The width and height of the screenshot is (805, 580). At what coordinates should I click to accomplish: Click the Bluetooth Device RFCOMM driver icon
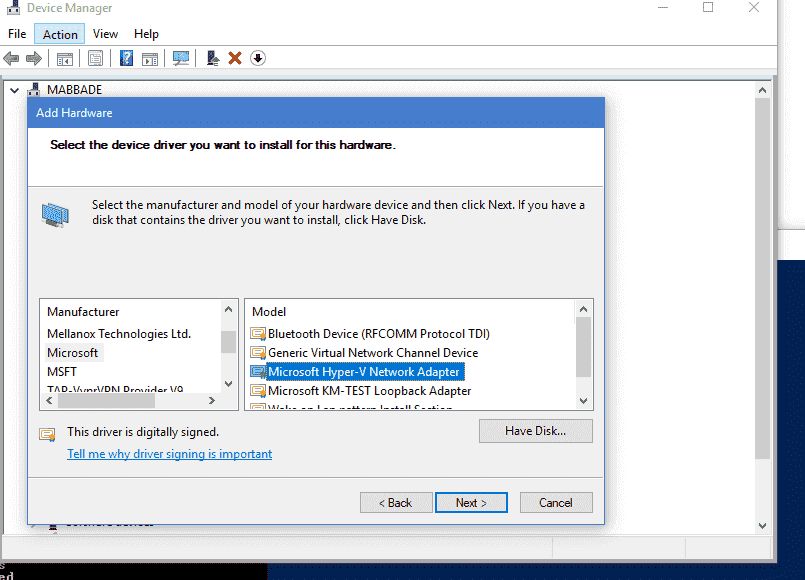[x=258, y=334]
